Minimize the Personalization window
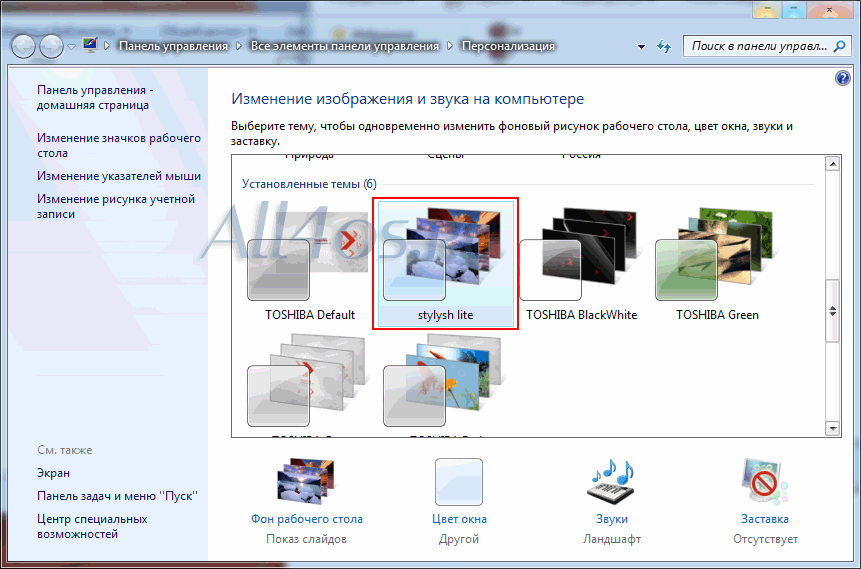Image resolution: width=861 pixels, height=569 pixels. click(x=766, y=9)
